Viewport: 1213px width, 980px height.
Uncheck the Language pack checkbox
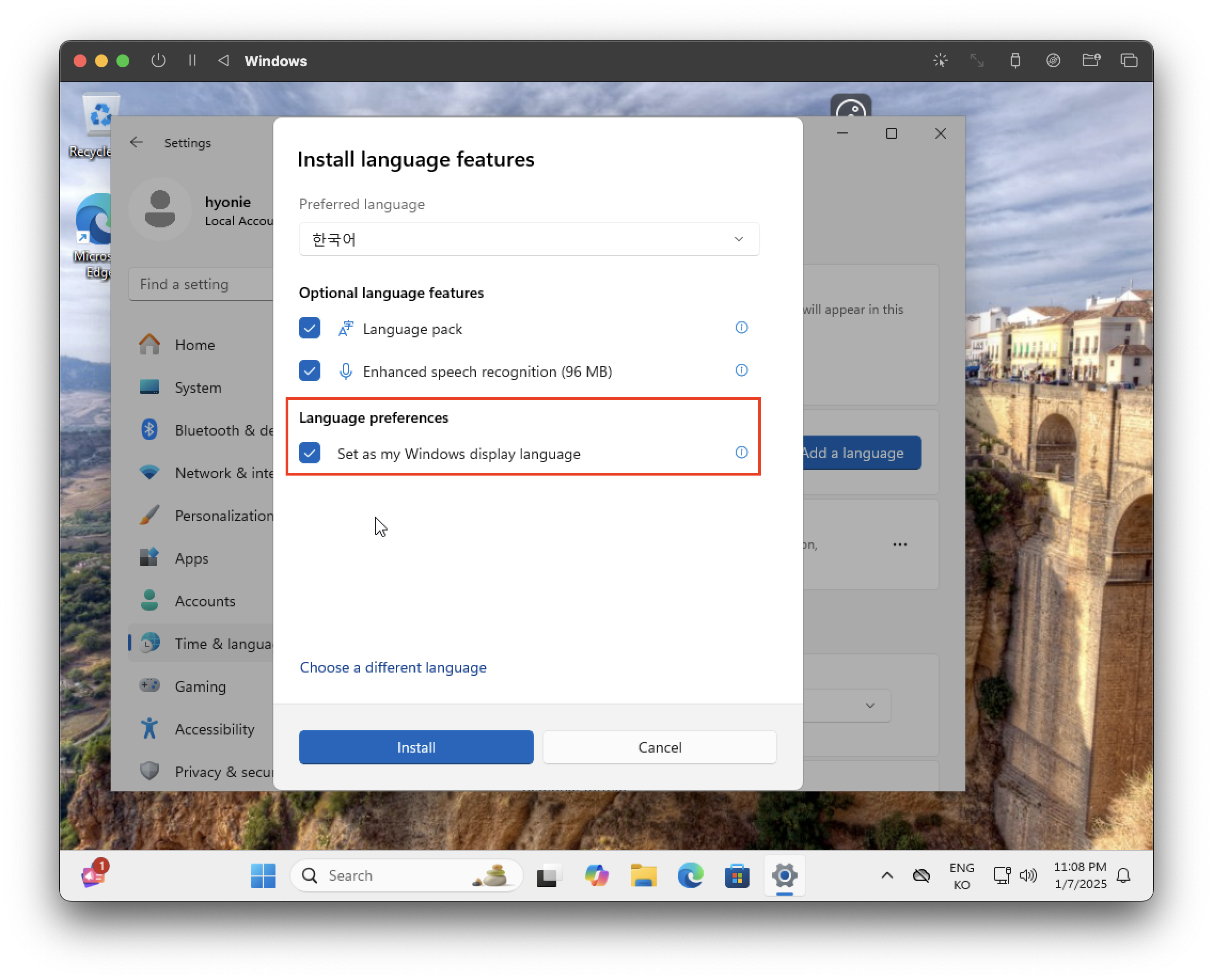[x=310, y=328]
